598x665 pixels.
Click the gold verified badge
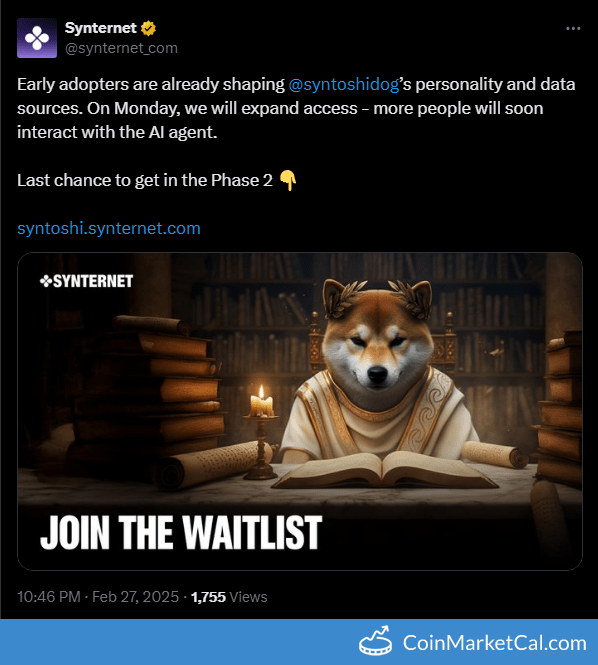148,28
